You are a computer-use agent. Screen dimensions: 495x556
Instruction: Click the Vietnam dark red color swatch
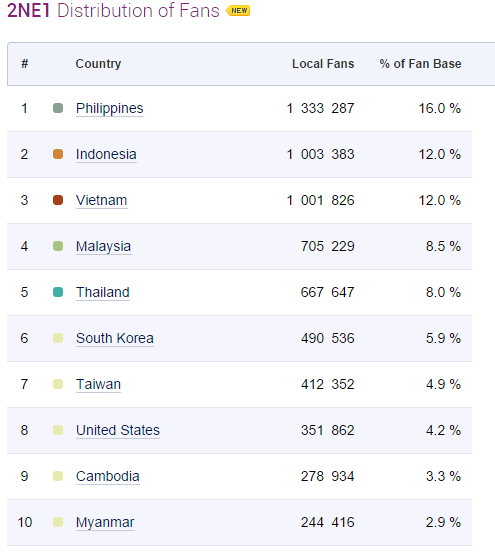(x=58, y=200)
